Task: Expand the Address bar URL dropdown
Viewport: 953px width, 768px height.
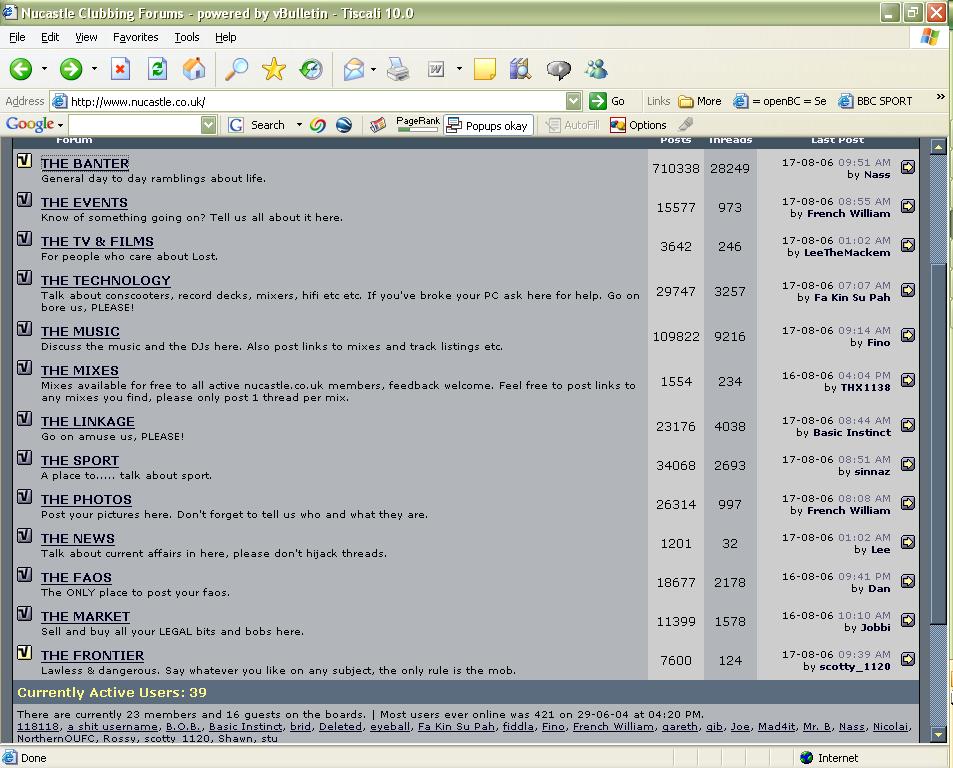Action: point(573,101)
